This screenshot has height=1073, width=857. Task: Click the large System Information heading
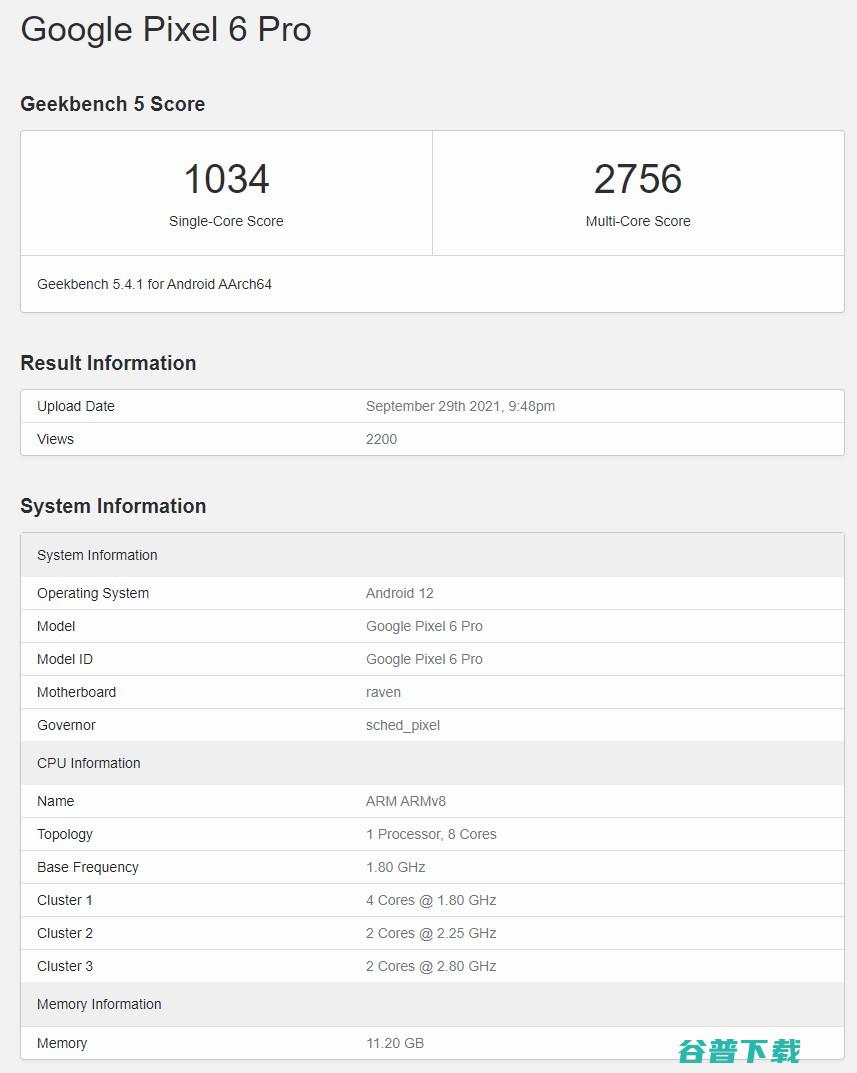click(x=113, y=506)
